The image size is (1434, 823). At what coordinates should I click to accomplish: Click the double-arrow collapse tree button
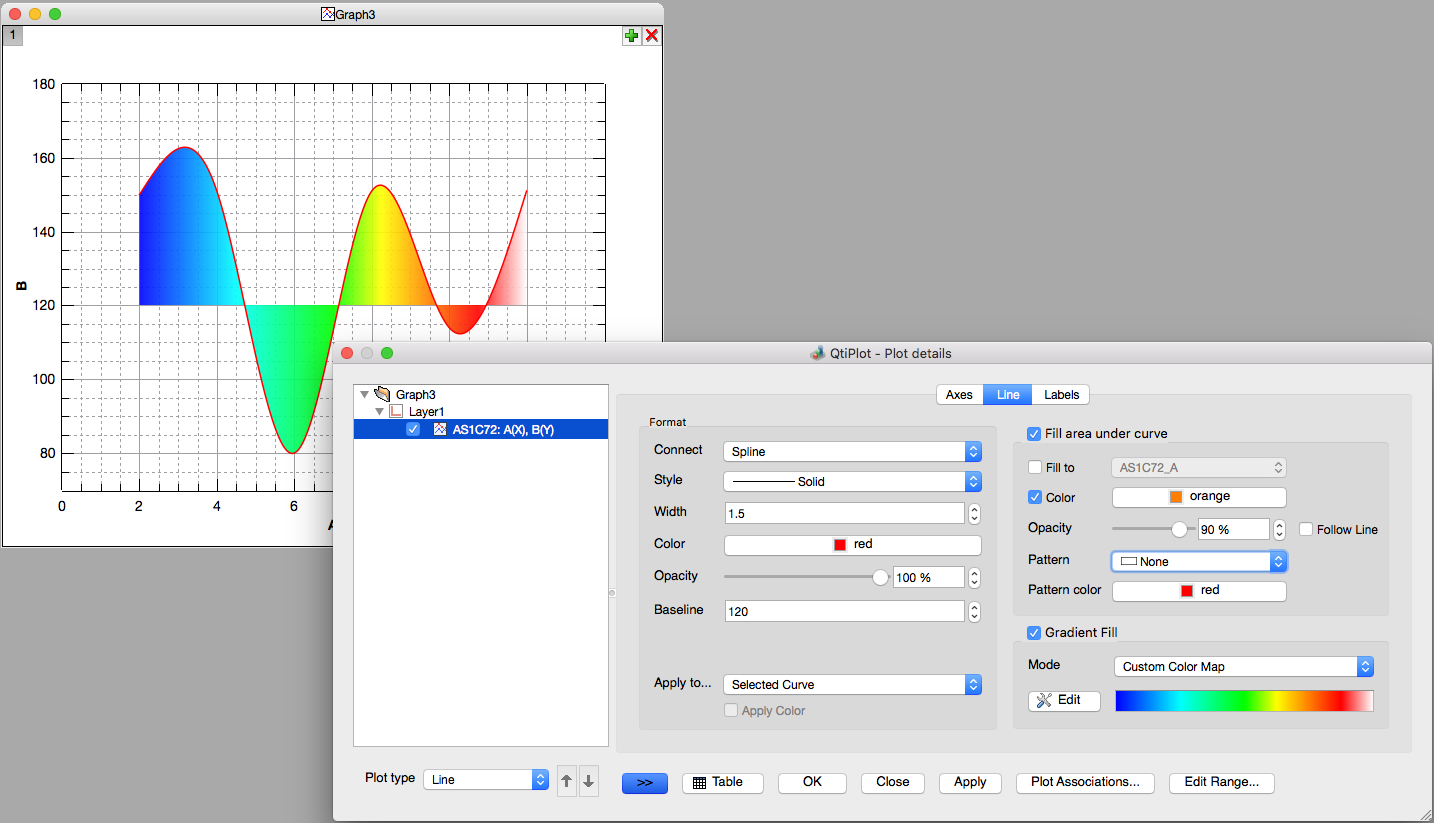[645, 783]
